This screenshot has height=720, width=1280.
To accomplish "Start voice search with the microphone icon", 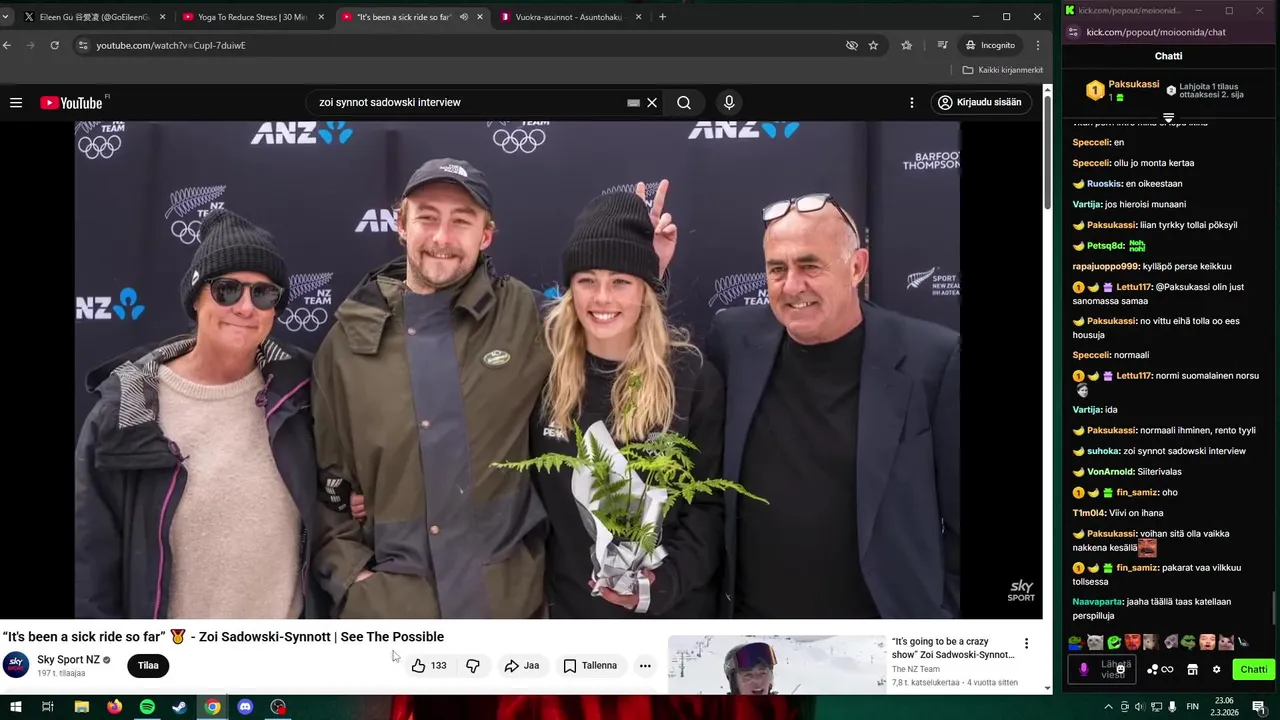I will [729, 102].
